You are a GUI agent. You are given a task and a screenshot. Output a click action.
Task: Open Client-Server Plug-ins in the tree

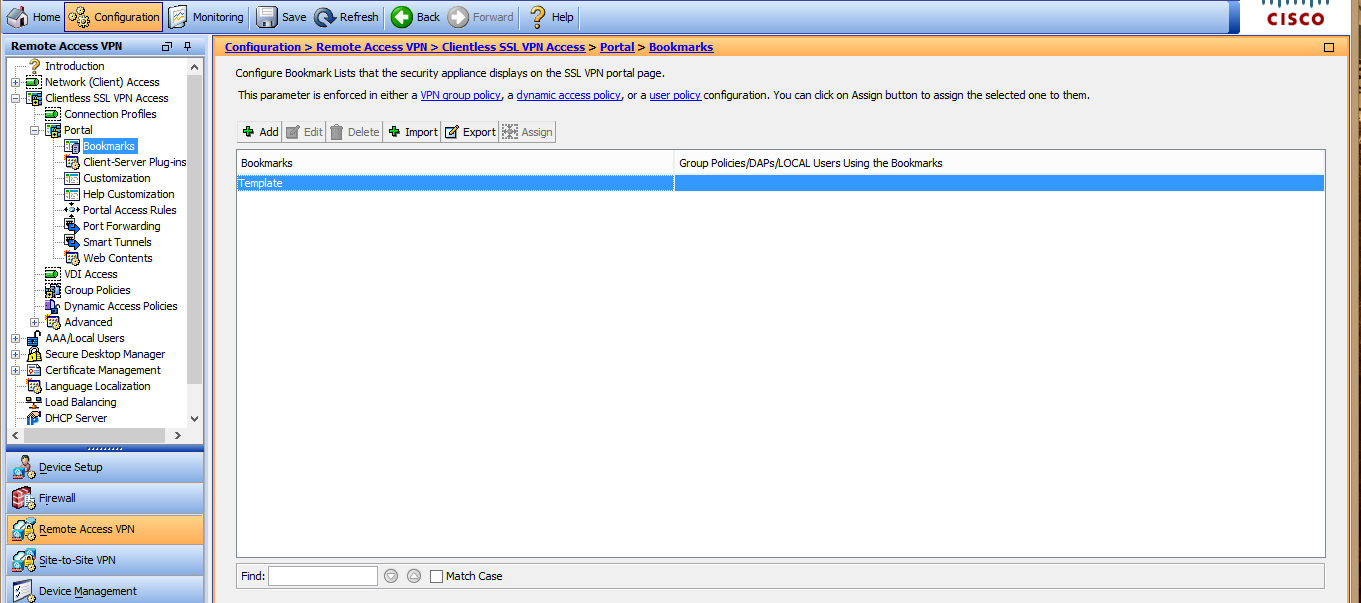click(134, 162)
